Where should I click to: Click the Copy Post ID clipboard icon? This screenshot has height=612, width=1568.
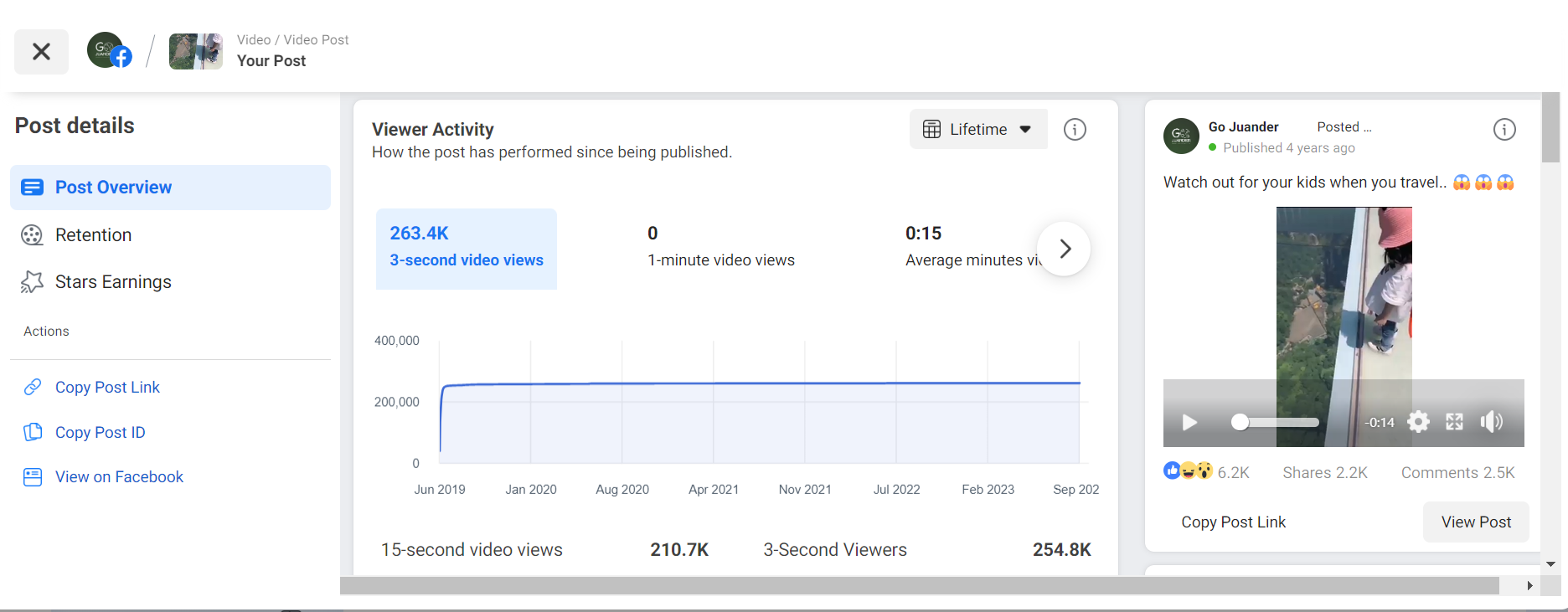(x=33, y=432)
